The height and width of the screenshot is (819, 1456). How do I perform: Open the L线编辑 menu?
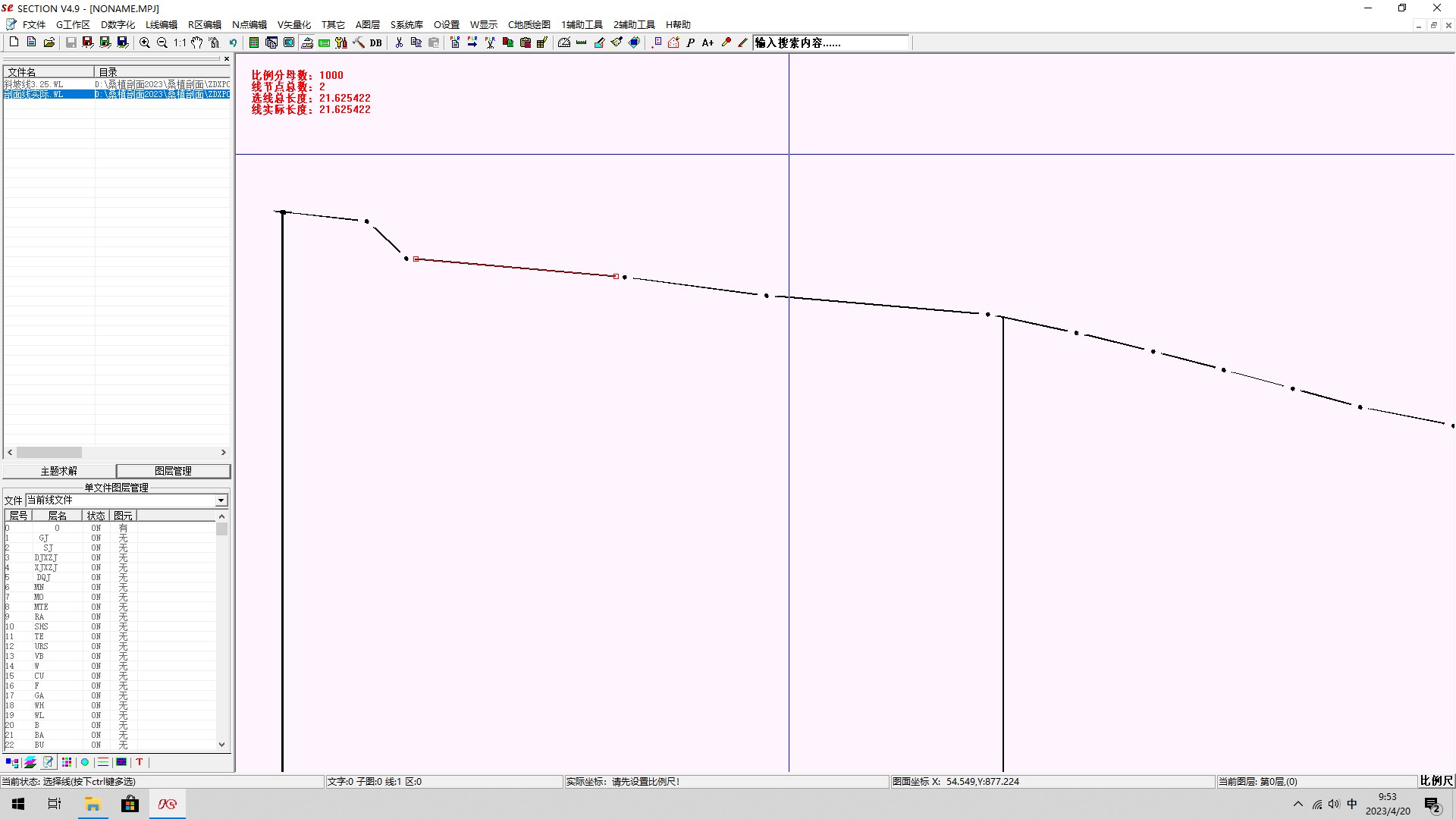click(162, 24)
